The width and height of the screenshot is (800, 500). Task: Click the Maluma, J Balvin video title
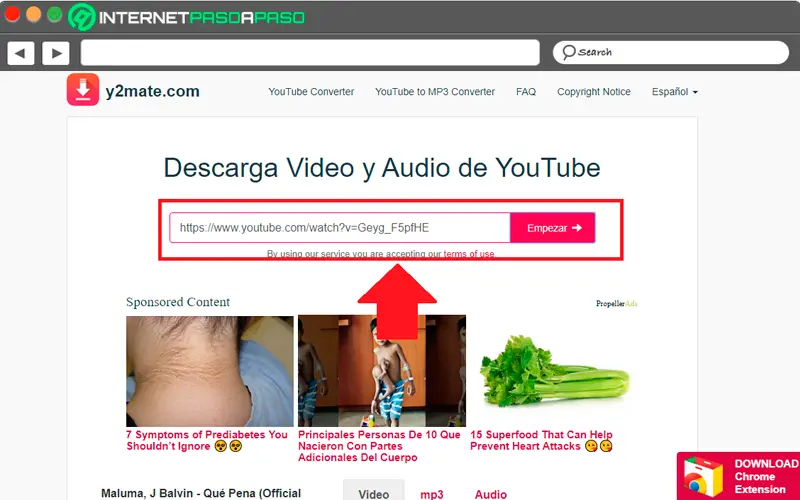201,493
